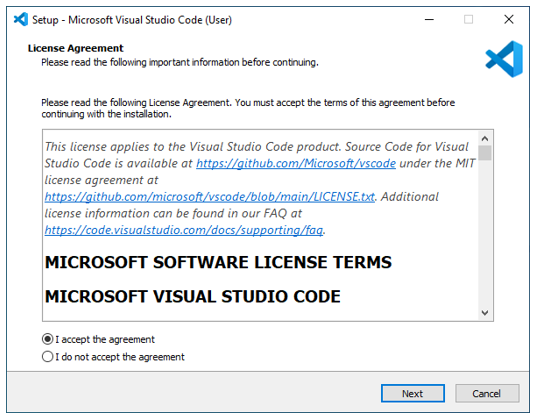The height and width of the screenshot is (420, 537).
Task: Close the Setup window with the X
Action: tap(509, 20)
